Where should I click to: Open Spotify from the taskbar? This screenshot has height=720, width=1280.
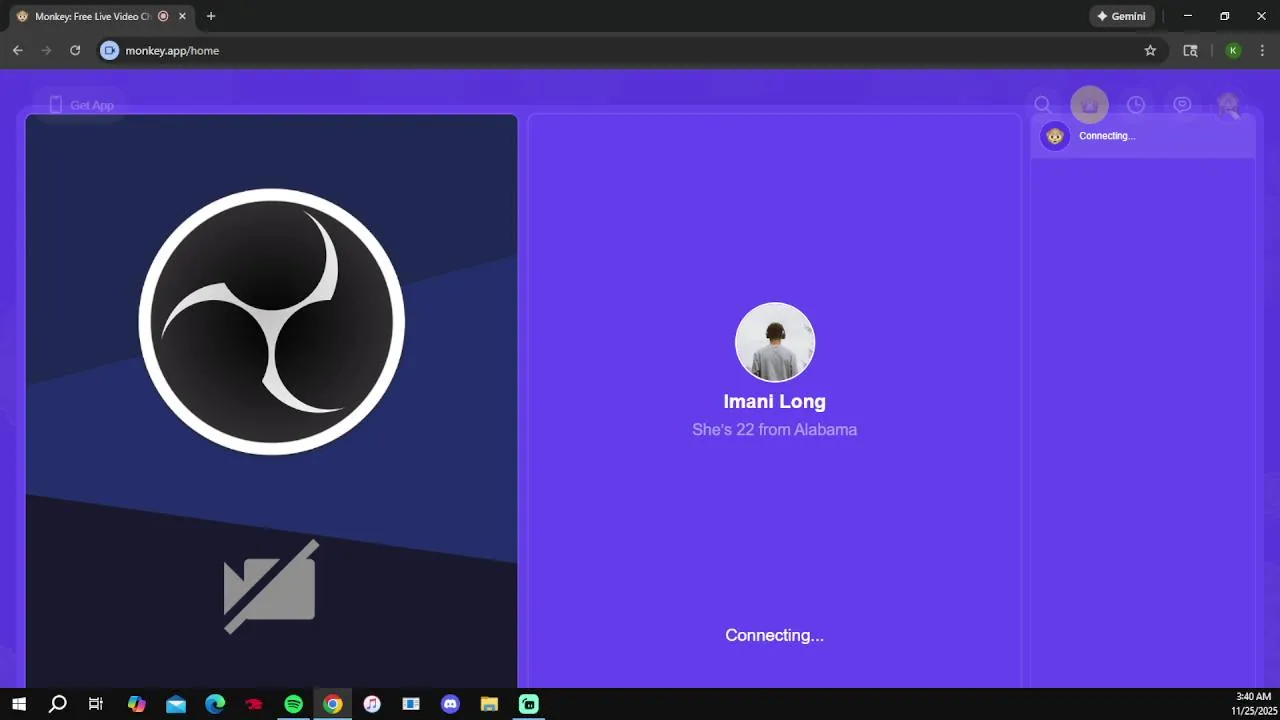pos(293,704)
